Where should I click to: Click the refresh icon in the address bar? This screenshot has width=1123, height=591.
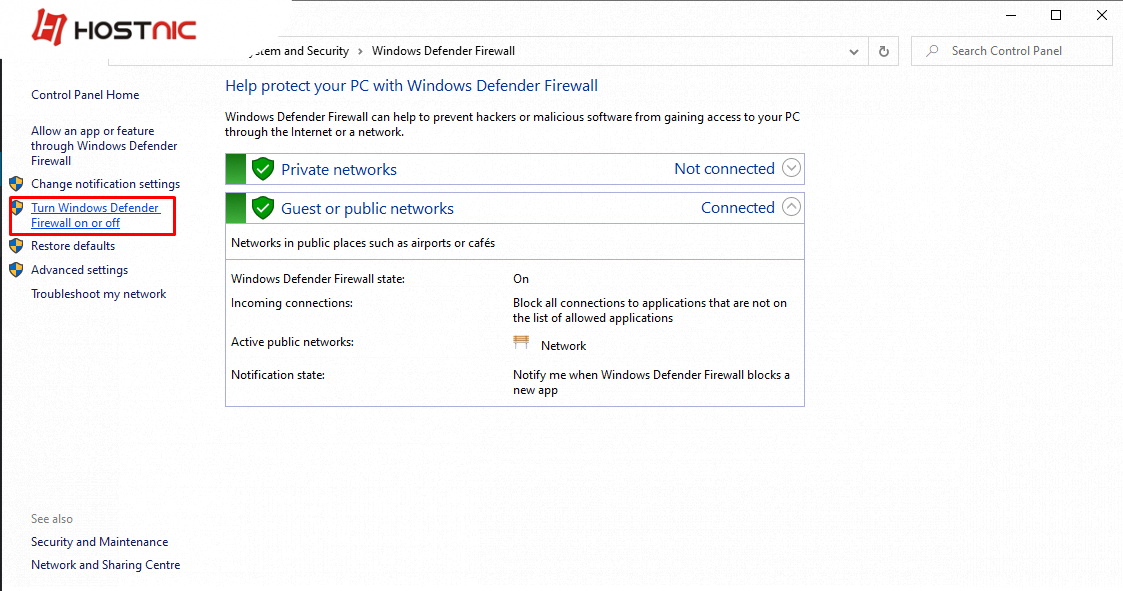[x=883, y=50]
